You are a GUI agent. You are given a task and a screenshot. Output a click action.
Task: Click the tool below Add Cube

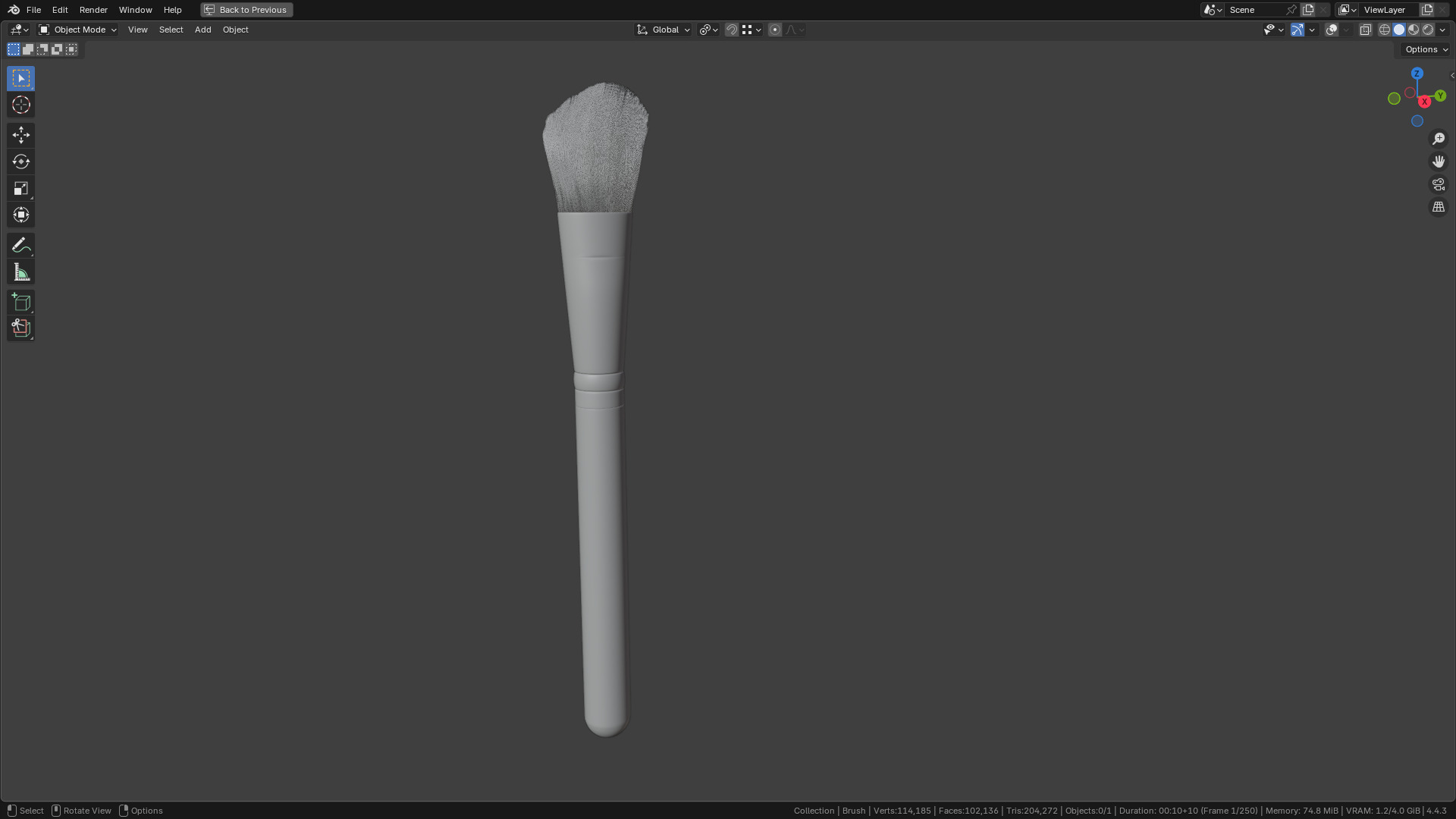20,328
